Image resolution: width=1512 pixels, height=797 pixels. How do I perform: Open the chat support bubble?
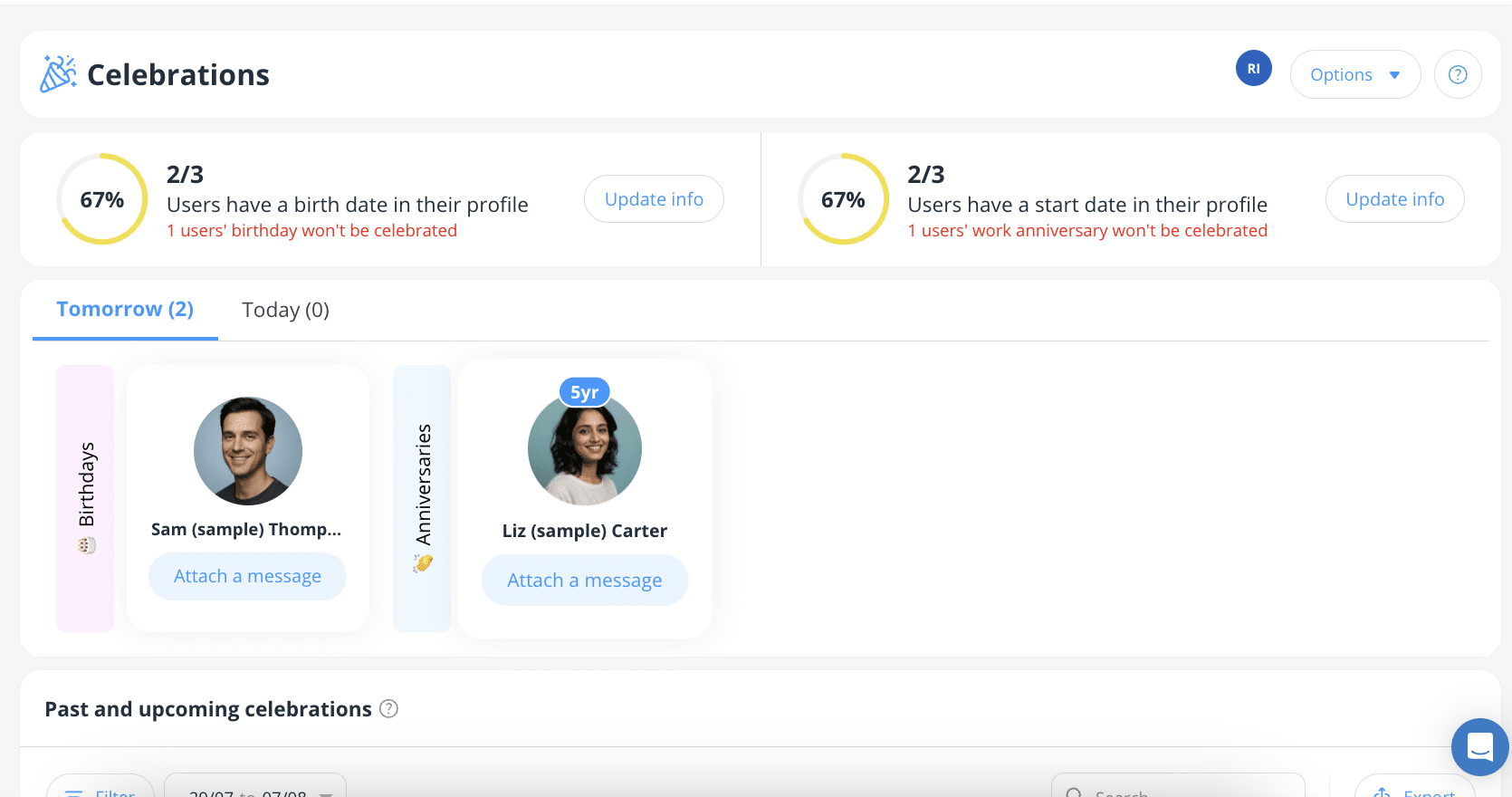coord(1480,747)
